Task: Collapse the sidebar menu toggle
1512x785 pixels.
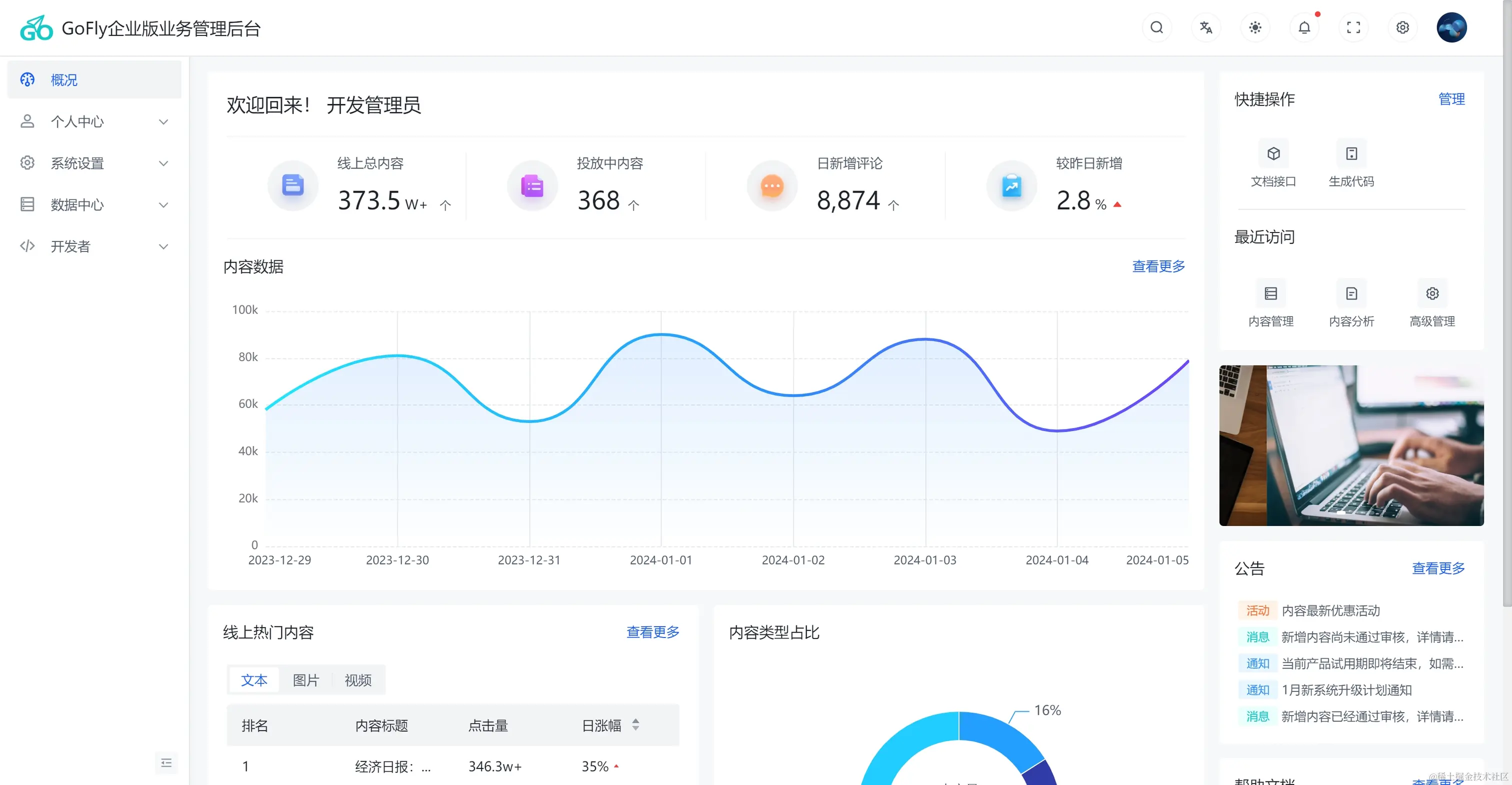Action: tap(166, 762)
